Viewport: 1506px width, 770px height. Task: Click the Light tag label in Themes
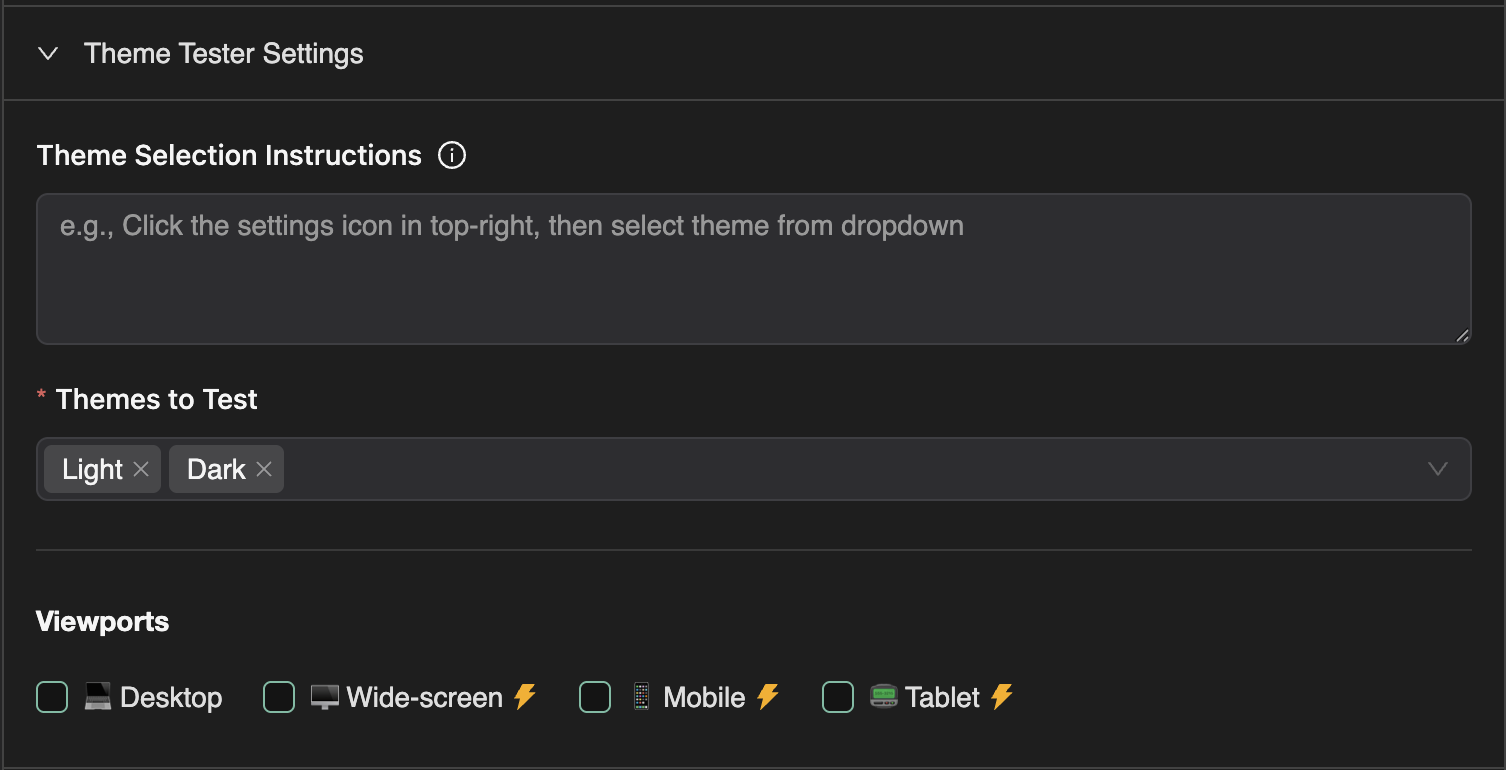coord(92,469)
